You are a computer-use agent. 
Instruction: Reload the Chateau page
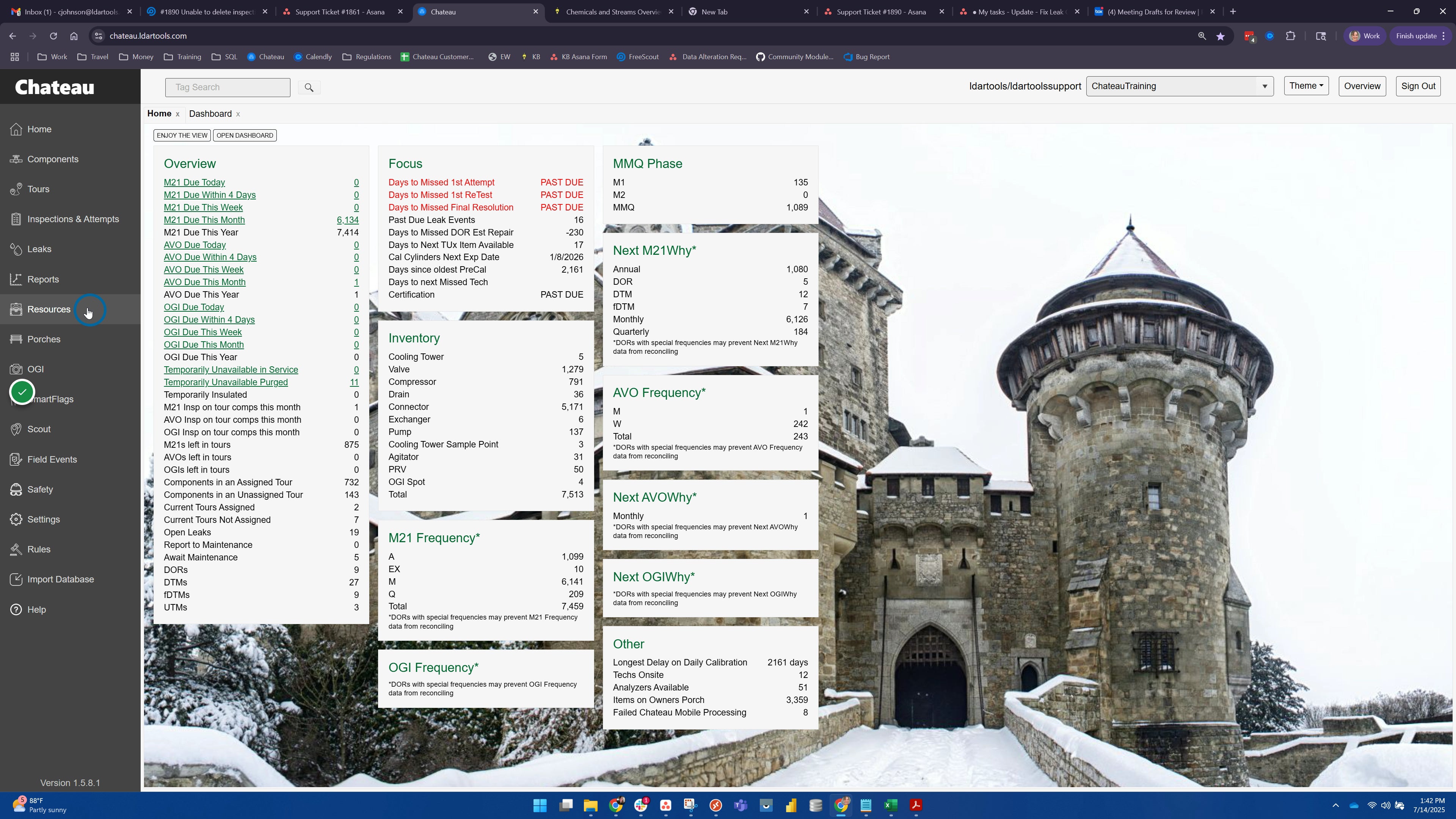[53, 36]
